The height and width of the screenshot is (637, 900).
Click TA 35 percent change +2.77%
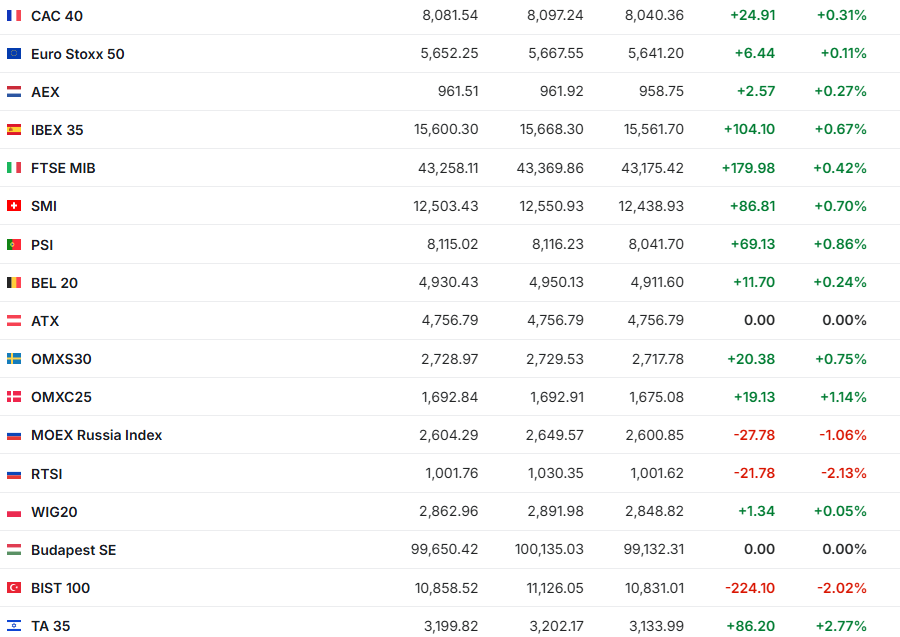coord(841,626)
